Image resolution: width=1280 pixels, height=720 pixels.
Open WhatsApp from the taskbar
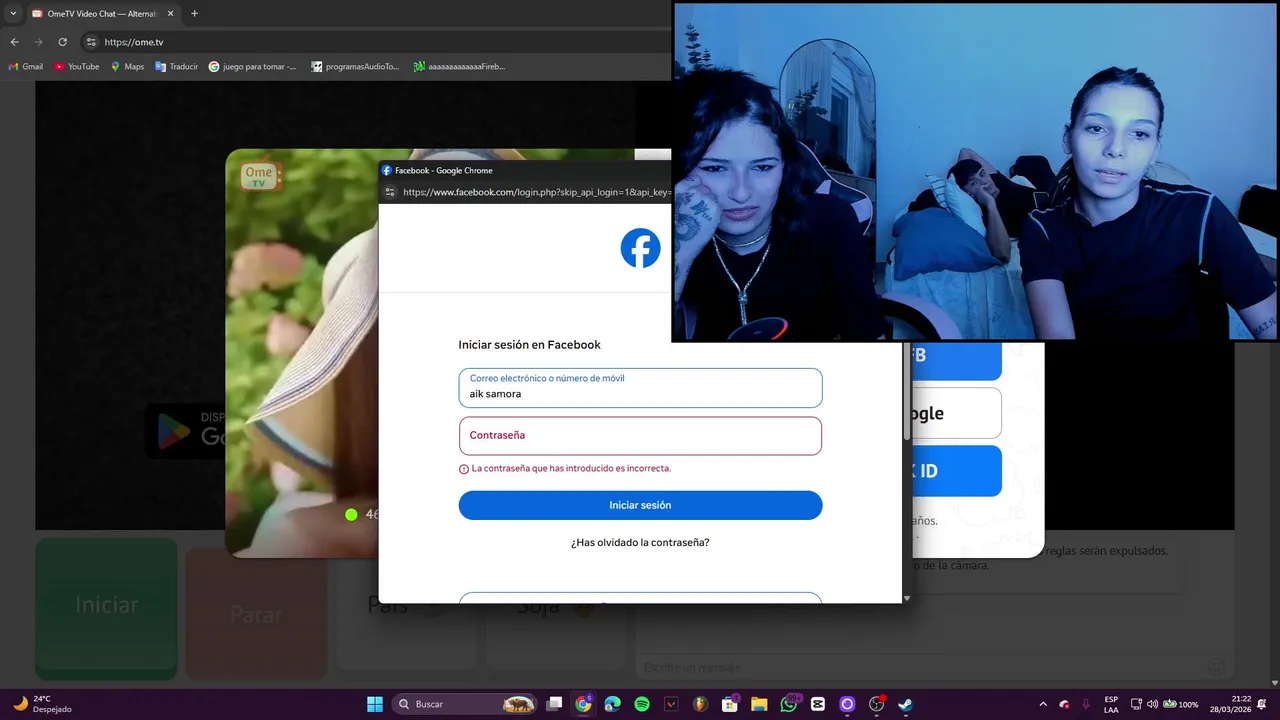(789, 704)
